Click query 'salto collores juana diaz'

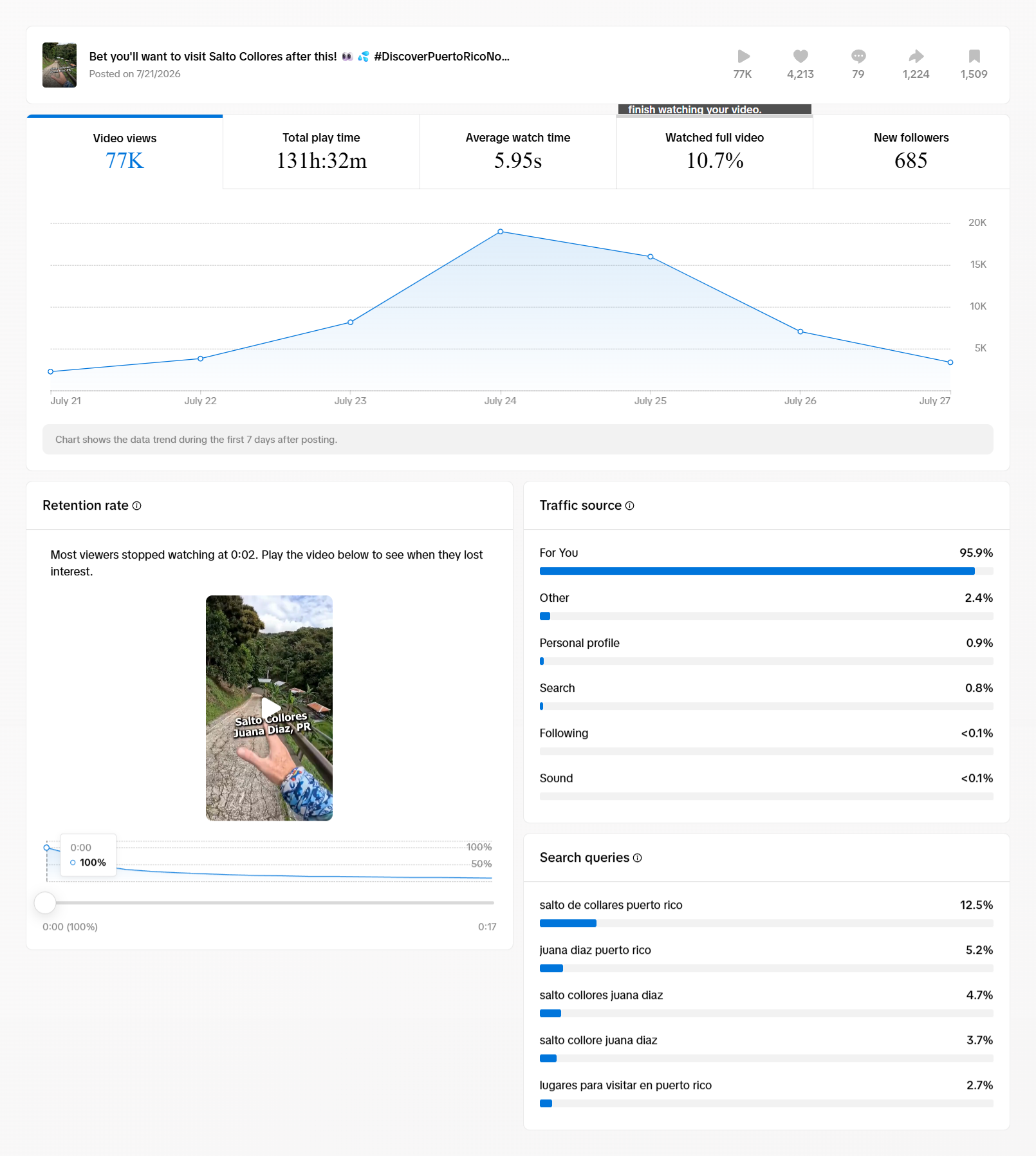coord(601,995)
